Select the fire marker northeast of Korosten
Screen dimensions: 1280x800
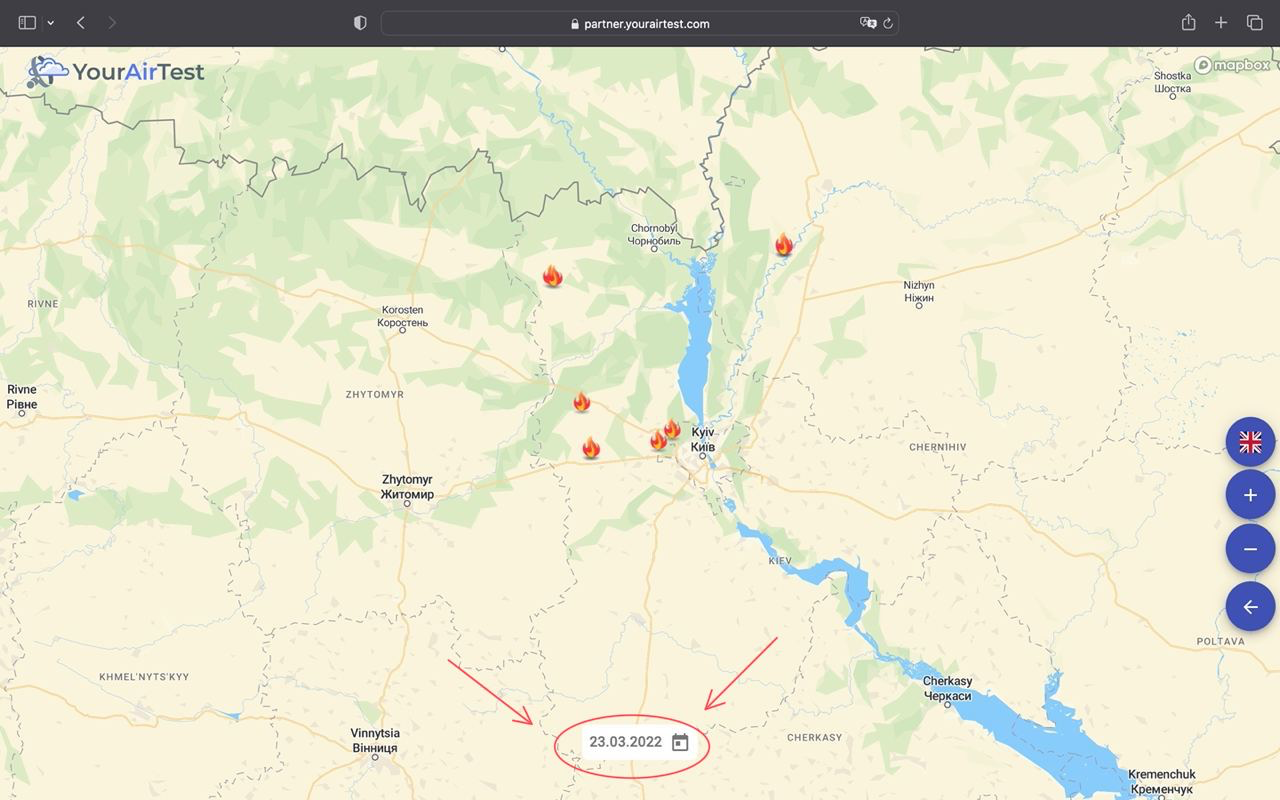tap(552, 277)
